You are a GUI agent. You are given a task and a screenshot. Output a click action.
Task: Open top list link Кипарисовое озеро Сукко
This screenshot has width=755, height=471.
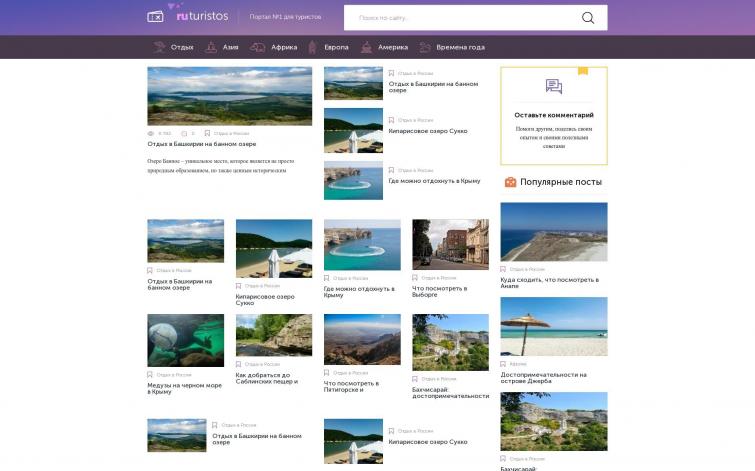tap(428, 131)
